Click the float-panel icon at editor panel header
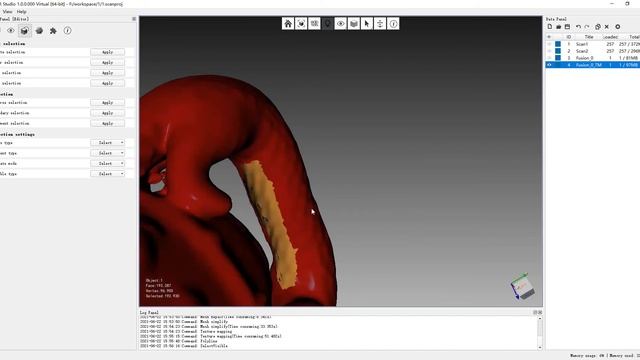Screen dimensions: 640x360 click(134, 19)
